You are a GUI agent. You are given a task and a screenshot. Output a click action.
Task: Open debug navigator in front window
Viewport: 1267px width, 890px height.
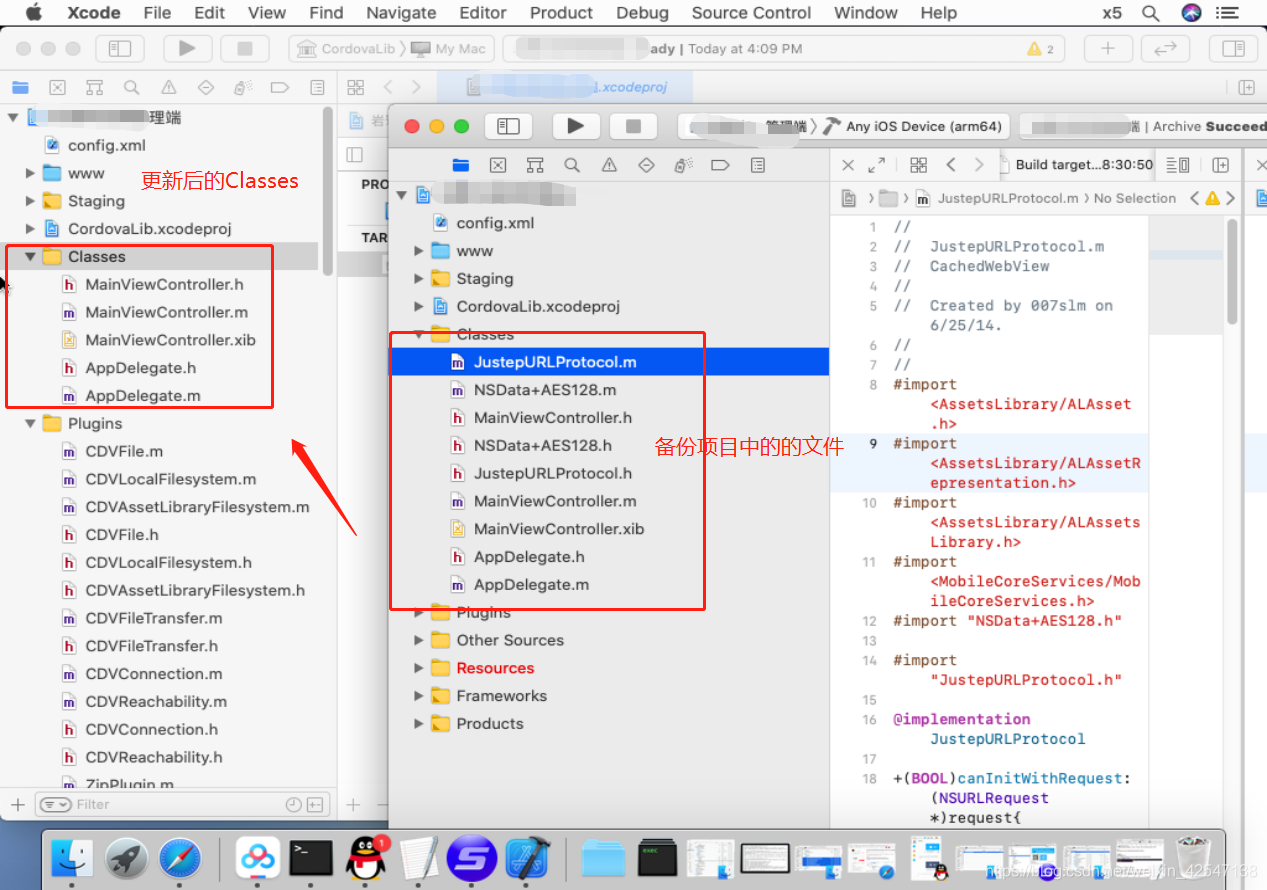click(684, 165)
